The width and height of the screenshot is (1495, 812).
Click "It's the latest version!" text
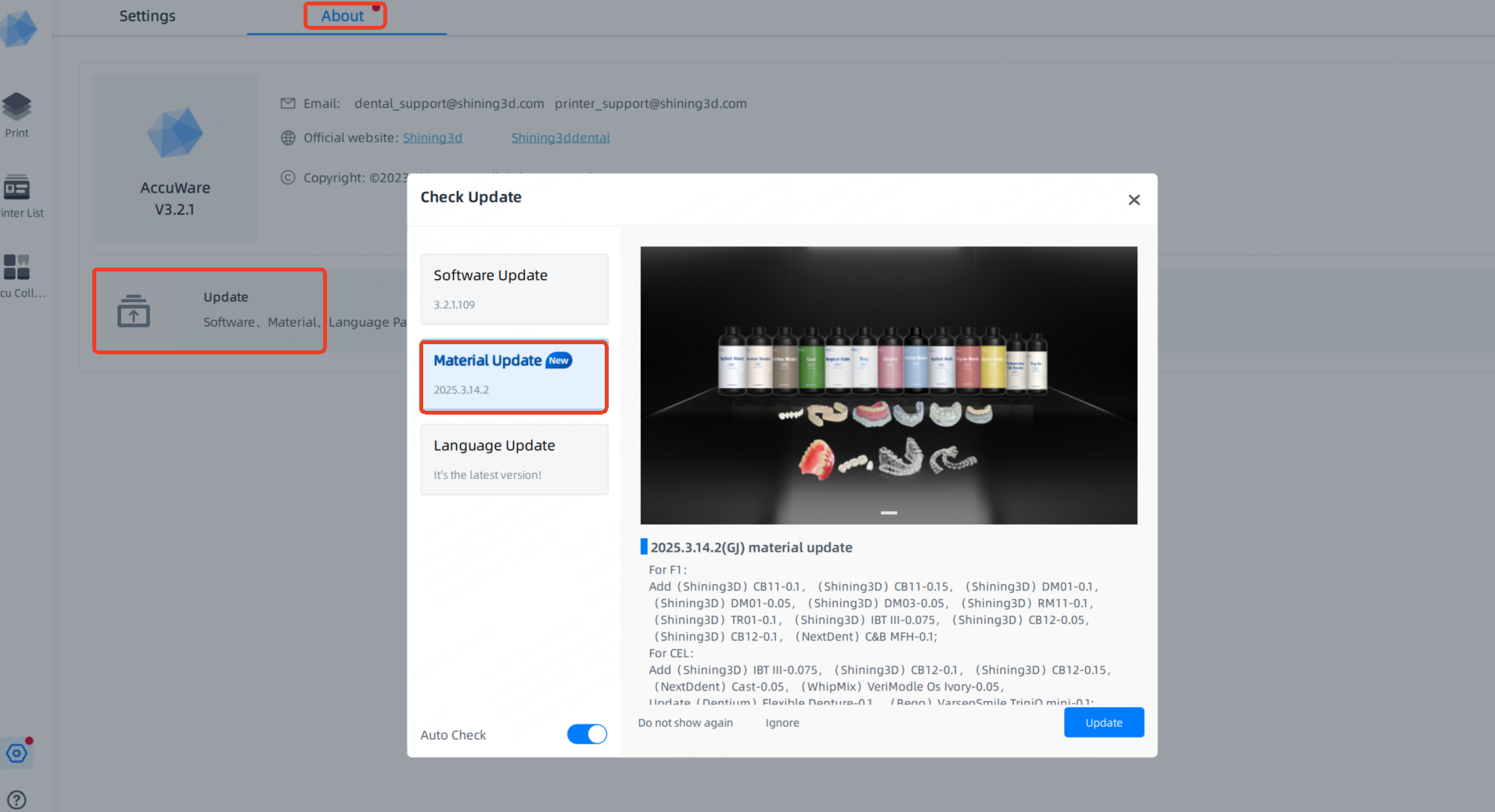(x=487, y=475)
